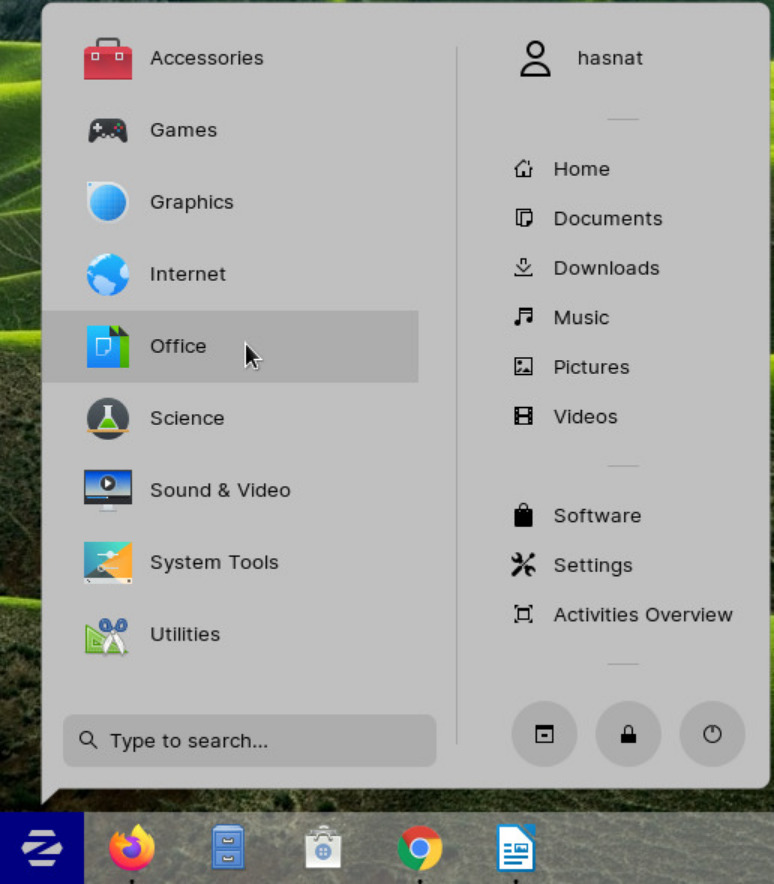The width and height of the screenshot is (774, 884).
Task: Click the log out round button
Action: (544, 734)
